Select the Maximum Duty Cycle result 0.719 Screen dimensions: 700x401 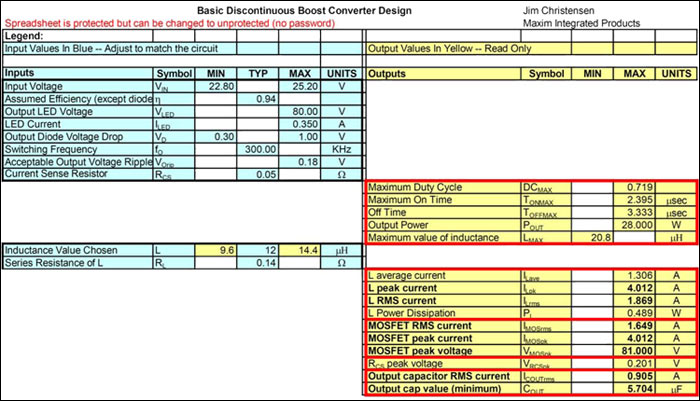click(x=630, y=187)
